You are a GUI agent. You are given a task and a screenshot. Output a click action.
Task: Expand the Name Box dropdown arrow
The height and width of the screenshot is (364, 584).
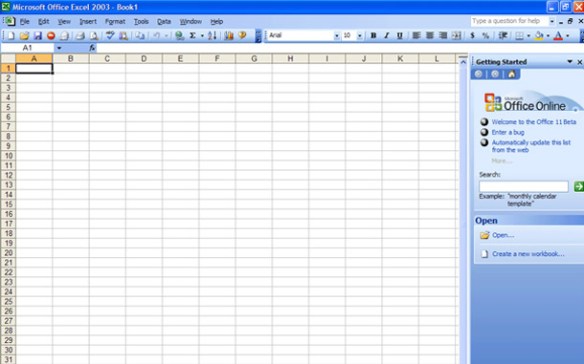click(x=59, y=48)
